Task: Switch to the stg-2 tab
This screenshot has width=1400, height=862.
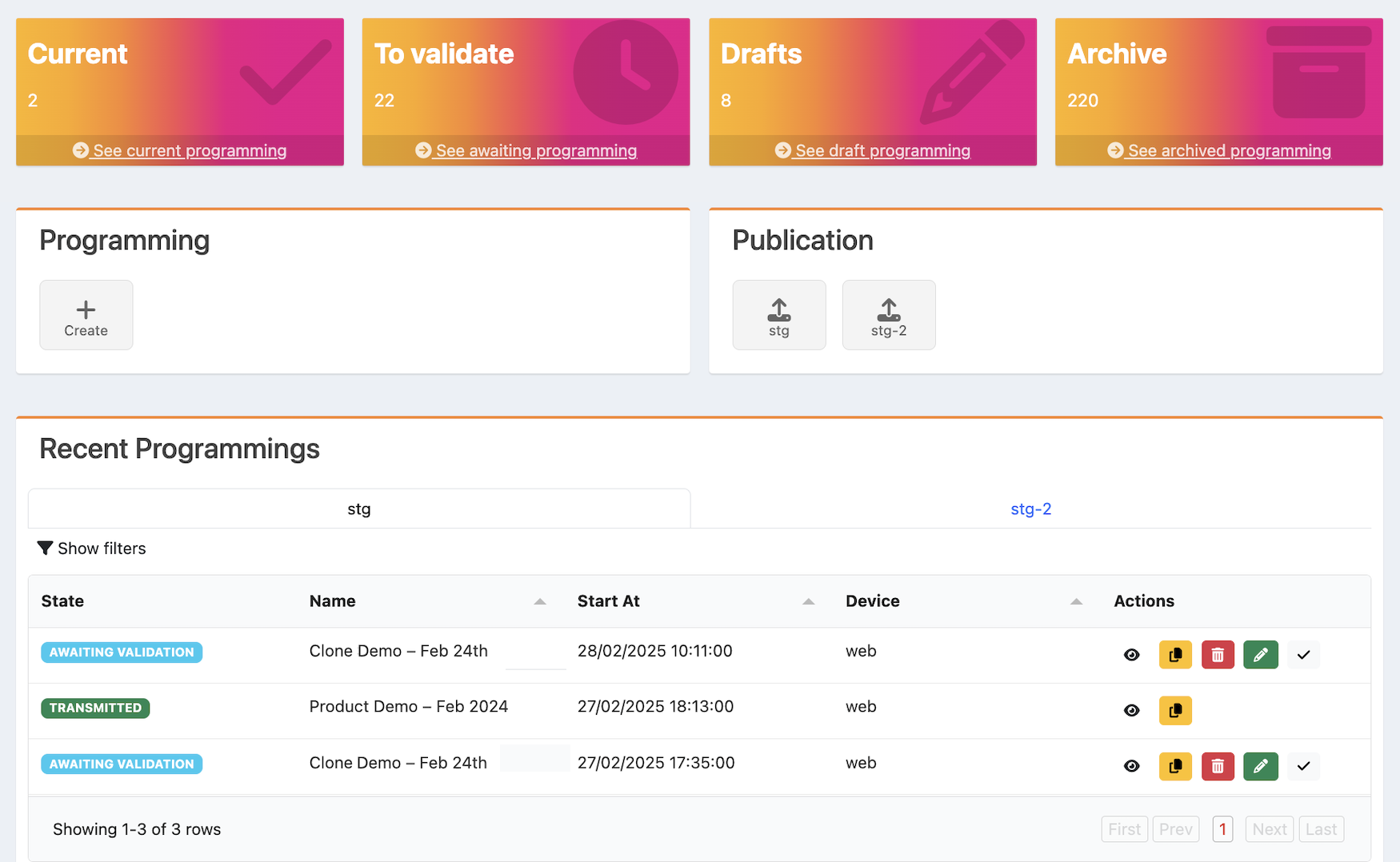Action: pos(1030,509)
